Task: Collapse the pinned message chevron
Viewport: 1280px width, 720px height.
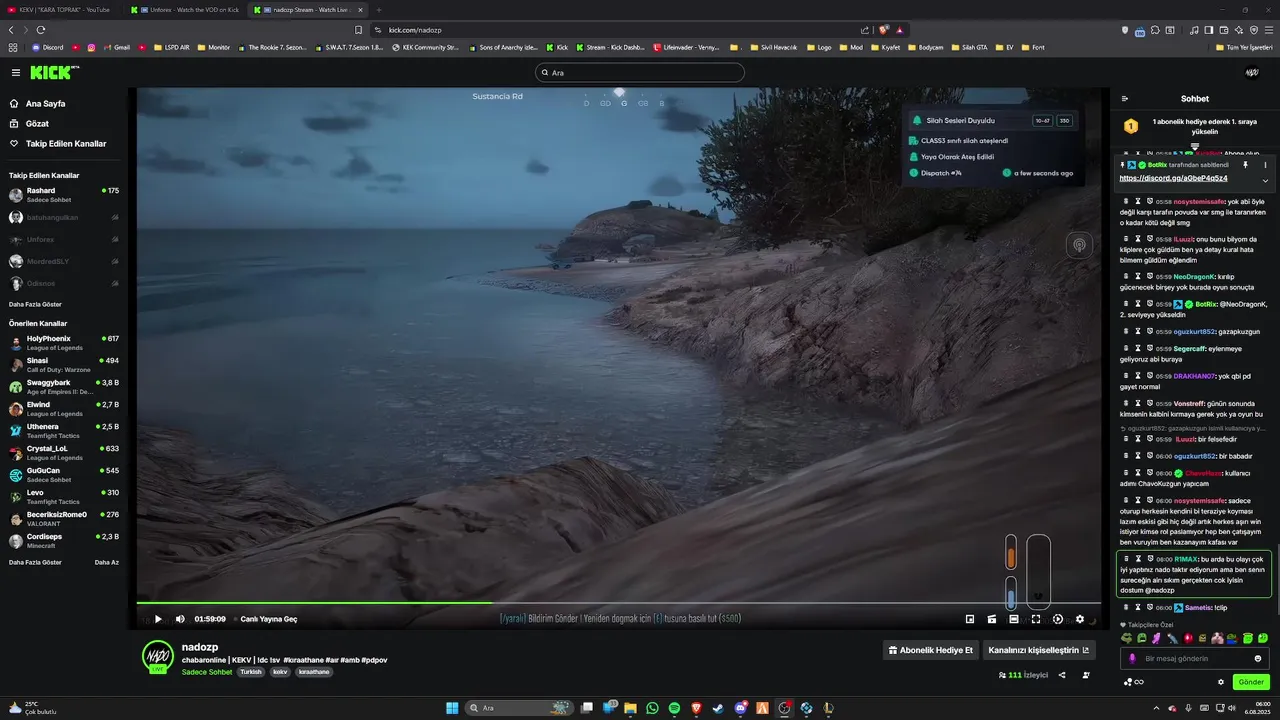Action: 1265,181
